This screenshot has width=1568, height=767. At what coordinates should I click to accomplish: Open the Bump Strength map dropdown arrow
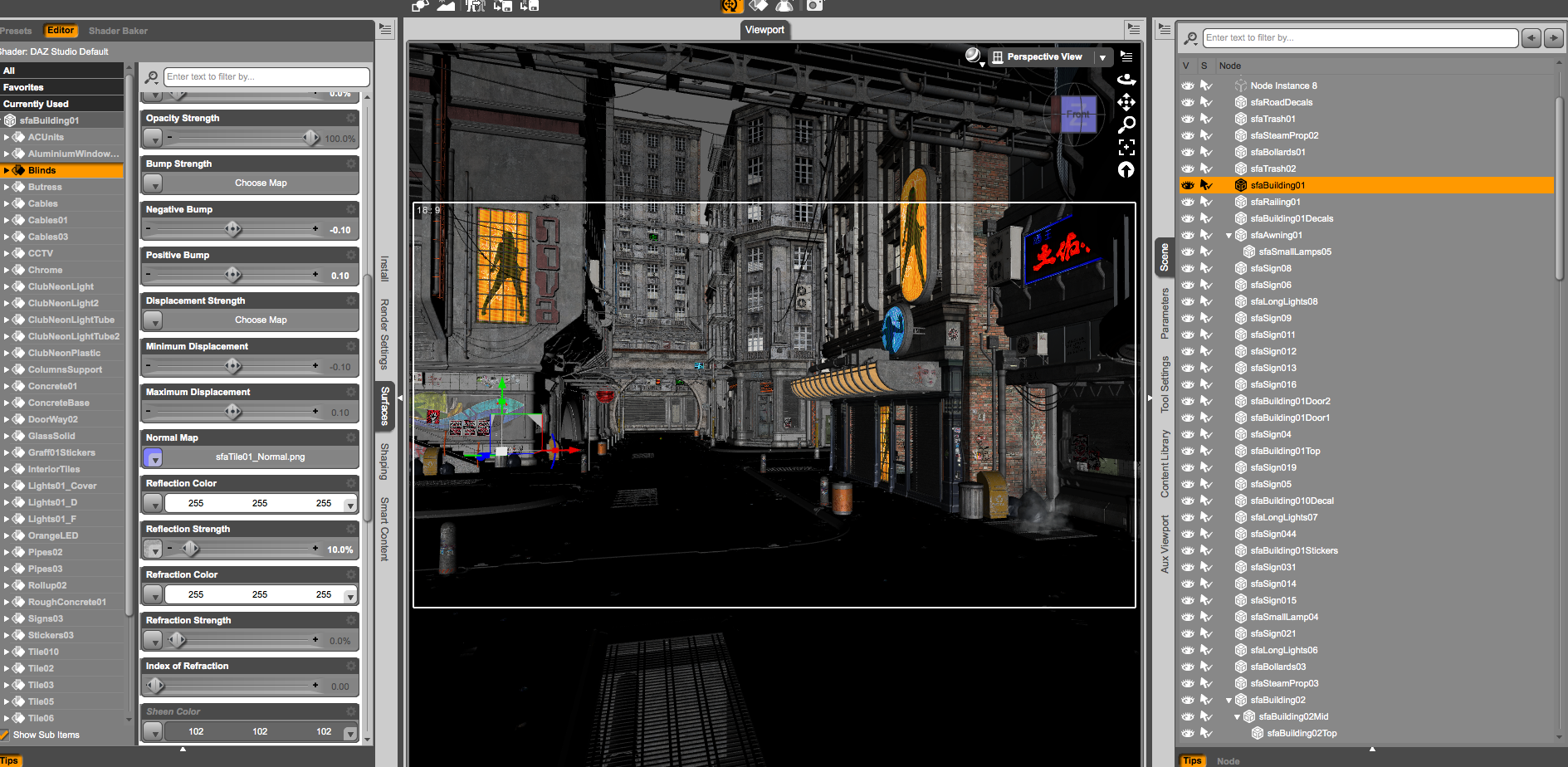point(153,183)
